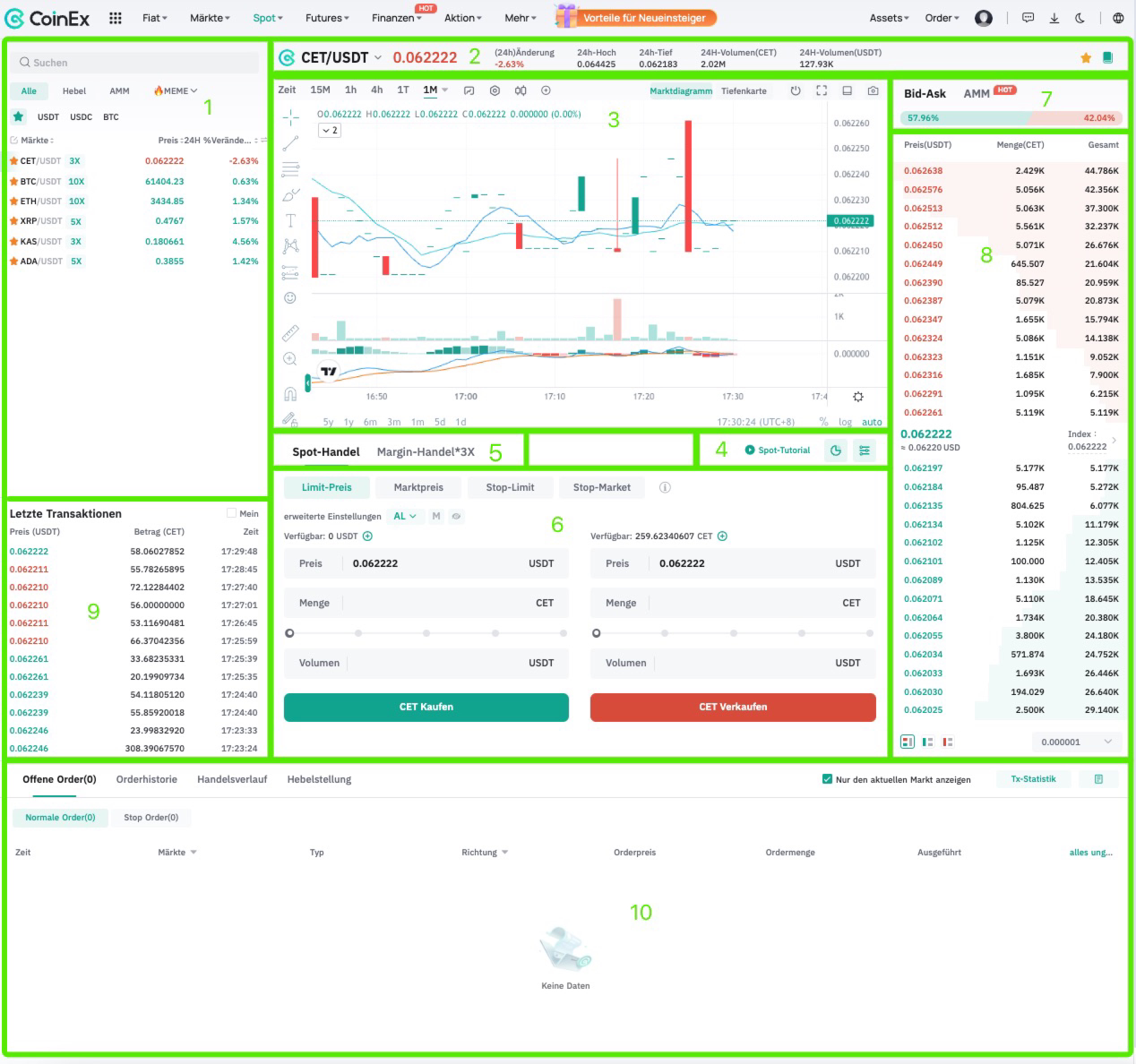This screenshot has width=1136, height=1064.
Task: Open the Order dropdown in header
Action: 942,18
